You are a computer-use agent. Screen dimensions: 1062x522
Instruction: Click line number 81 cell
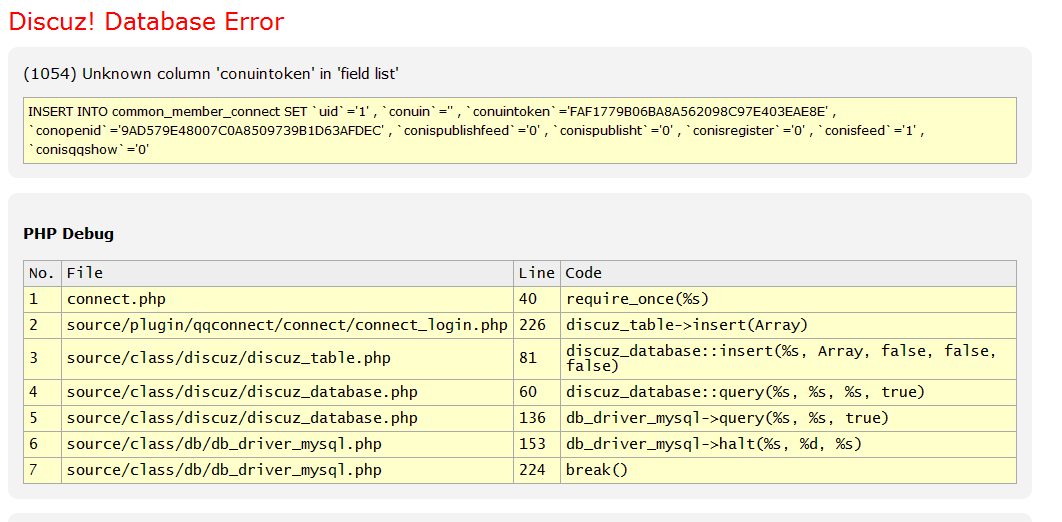click(x=537, y=359)
